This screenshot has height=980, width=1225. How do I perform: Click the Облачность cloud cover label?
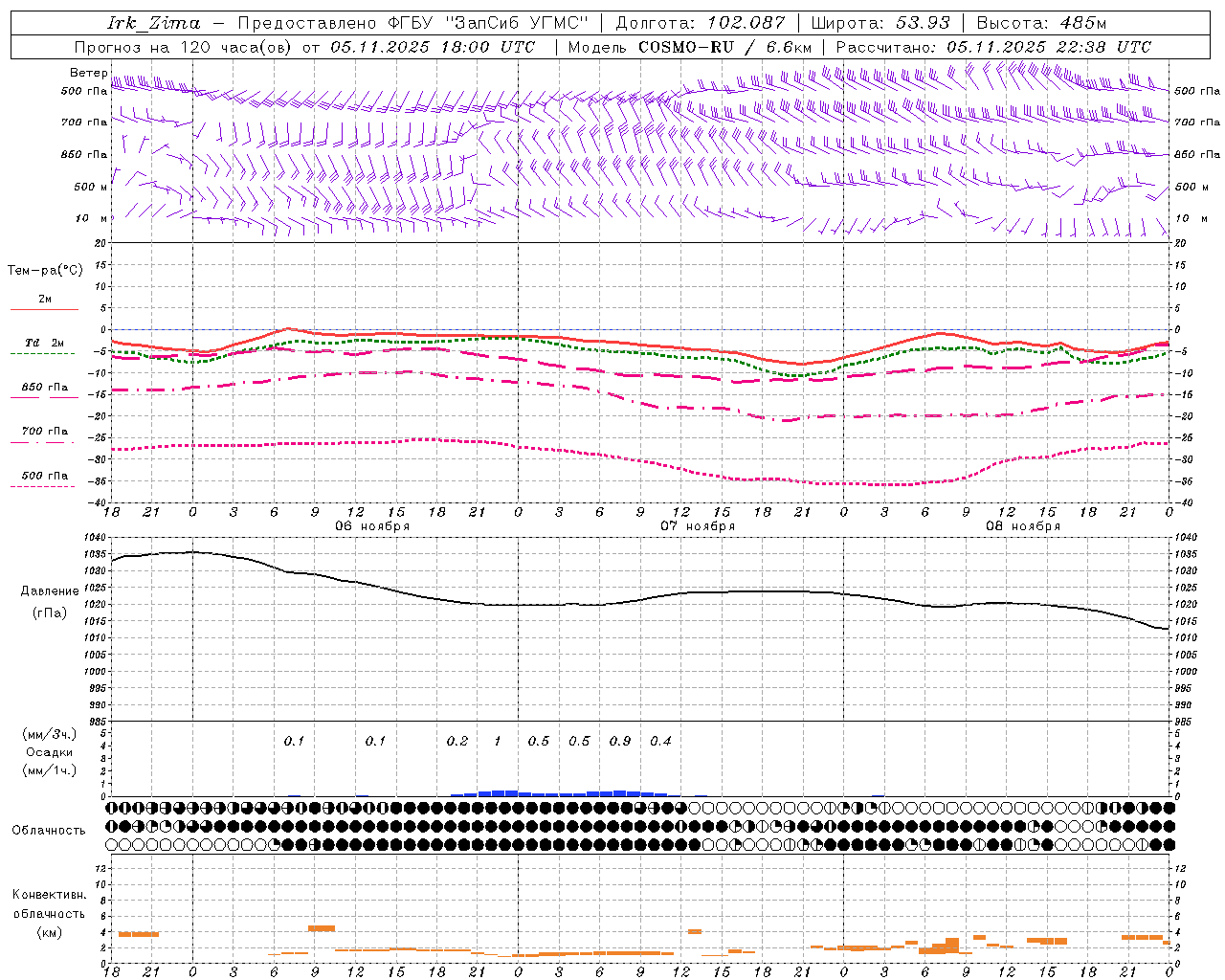click(x=49, y=830)
